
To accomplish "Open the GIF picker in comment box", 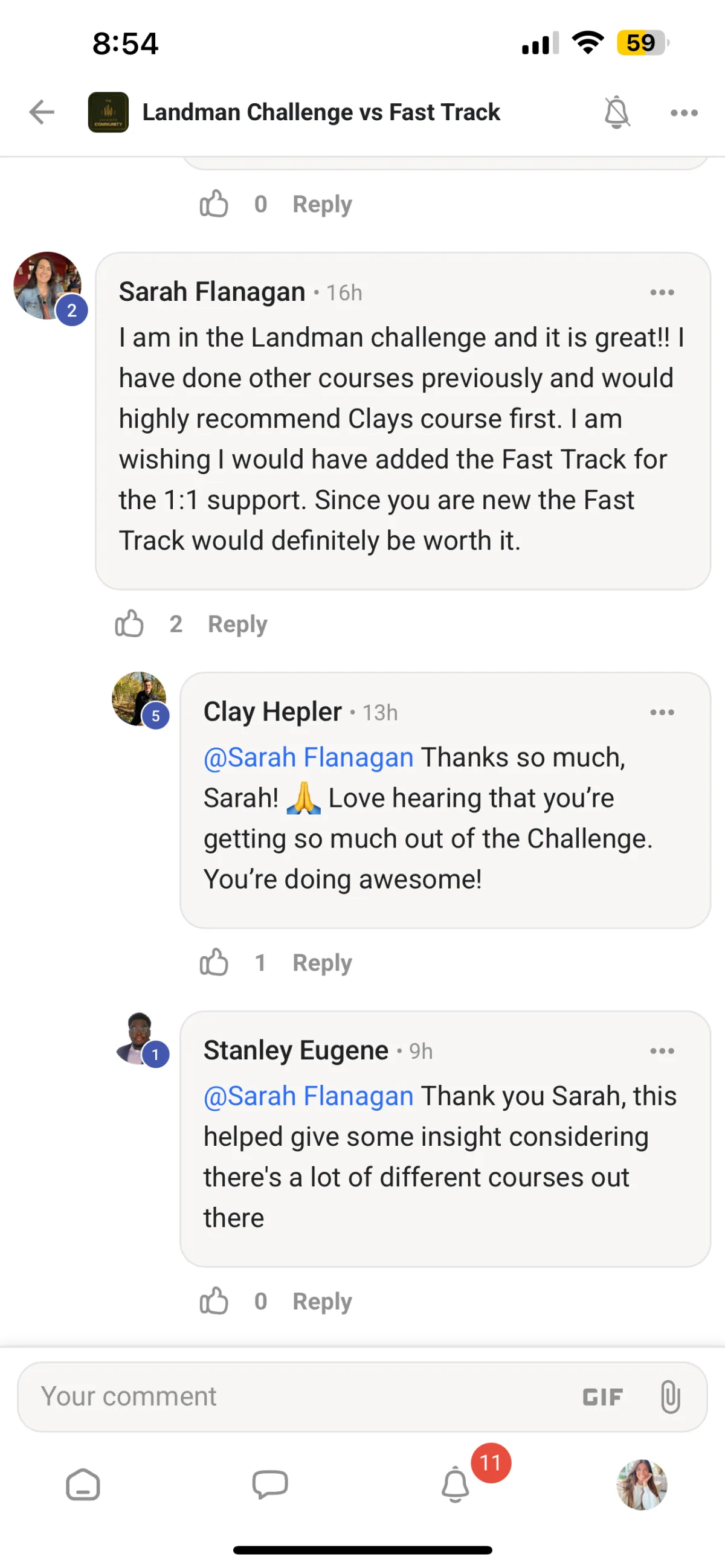I will [x=602, y=1397].
